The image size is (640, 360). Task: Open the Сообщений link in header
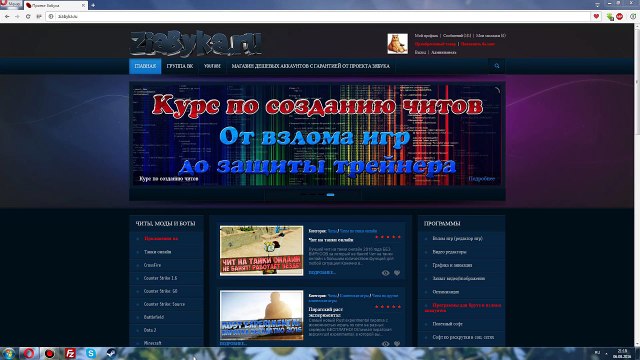pos(457,36)
